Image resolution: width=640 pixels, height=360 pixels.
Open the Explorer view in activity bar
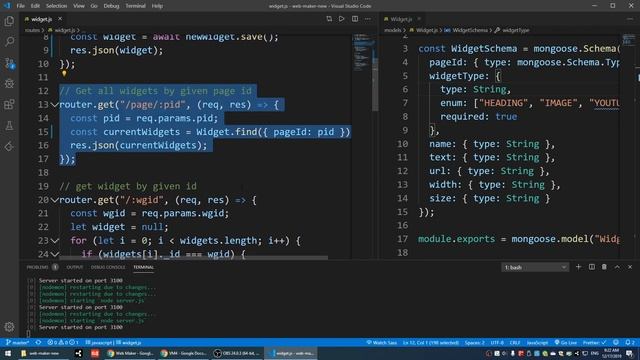pos(9,21)
